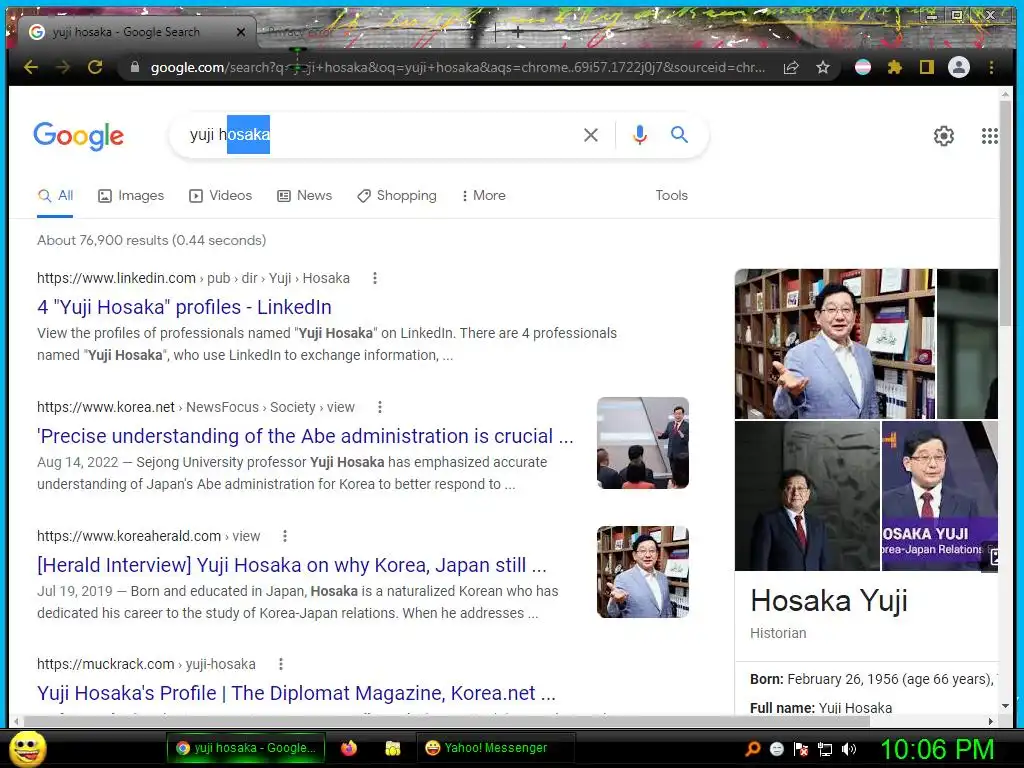
Task: Reload the page with refresh icon
Action: pyautogui.click(x=95, y=67)
